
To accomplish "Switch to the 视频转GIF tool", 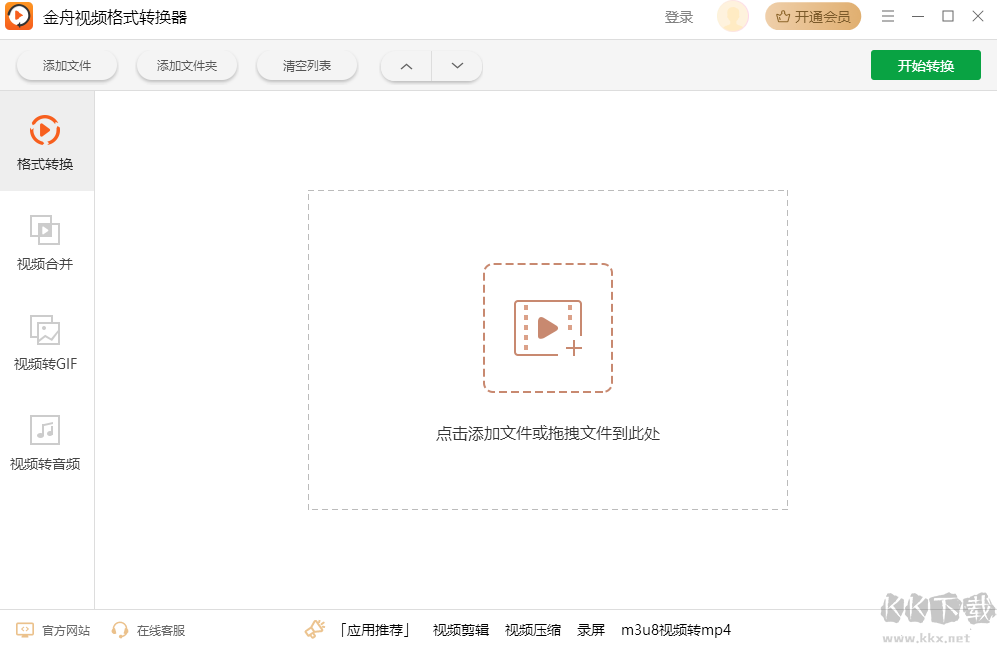I will tap(46, 340).
